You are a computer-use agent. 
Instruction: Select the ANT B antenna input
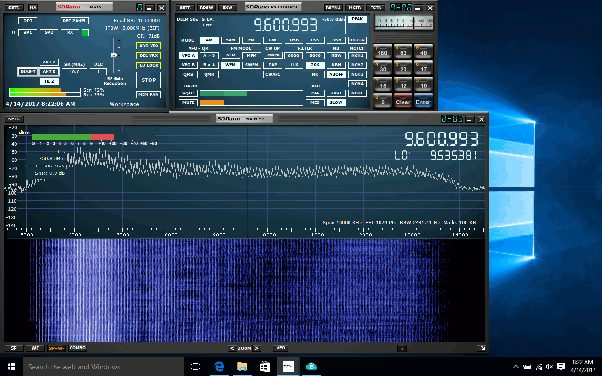[x=49, y=71]
